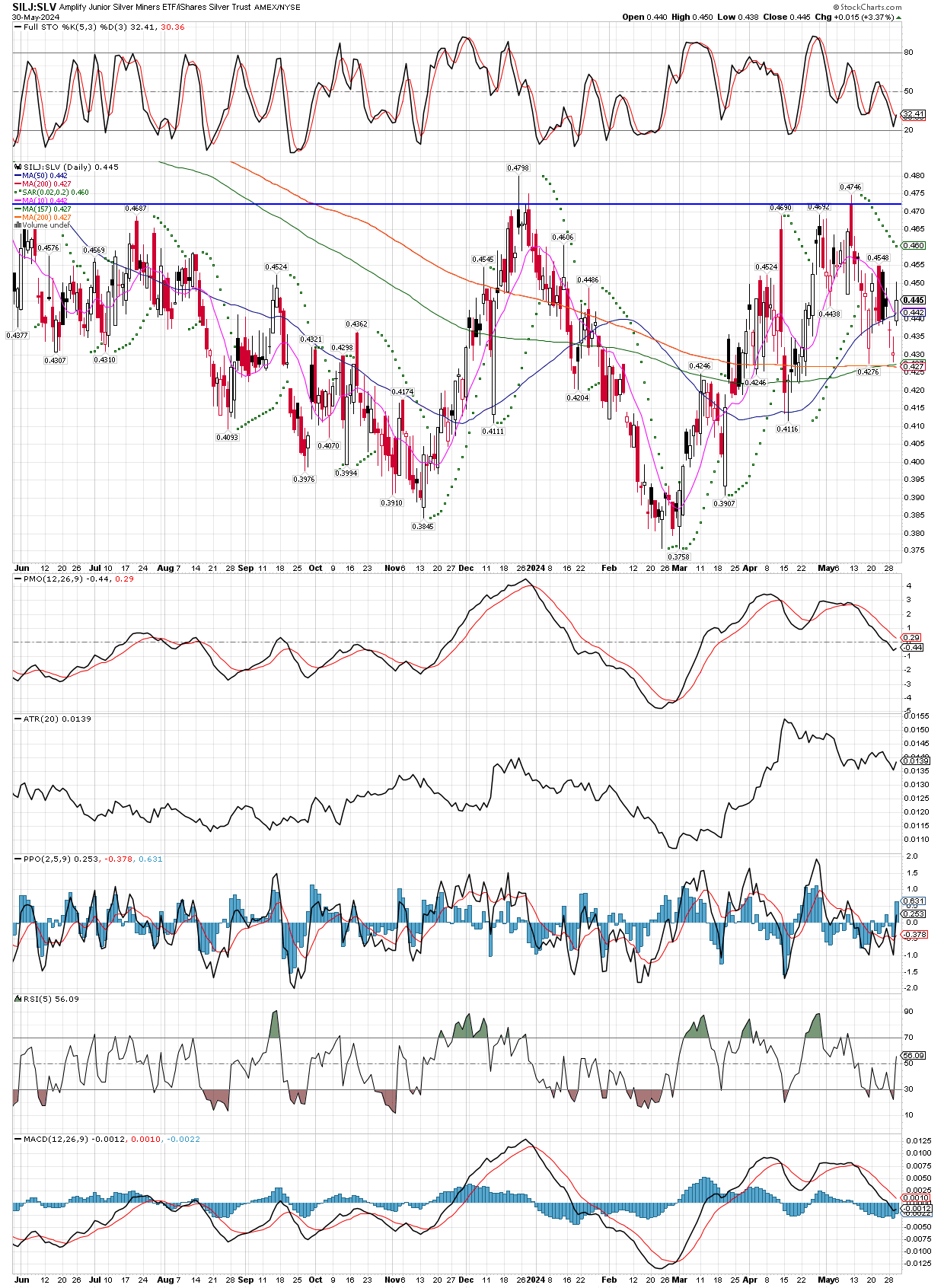Screen dimensions: 944x1288
Task: Click the 0.4116 low price annotation
Action: pos(787,429)
